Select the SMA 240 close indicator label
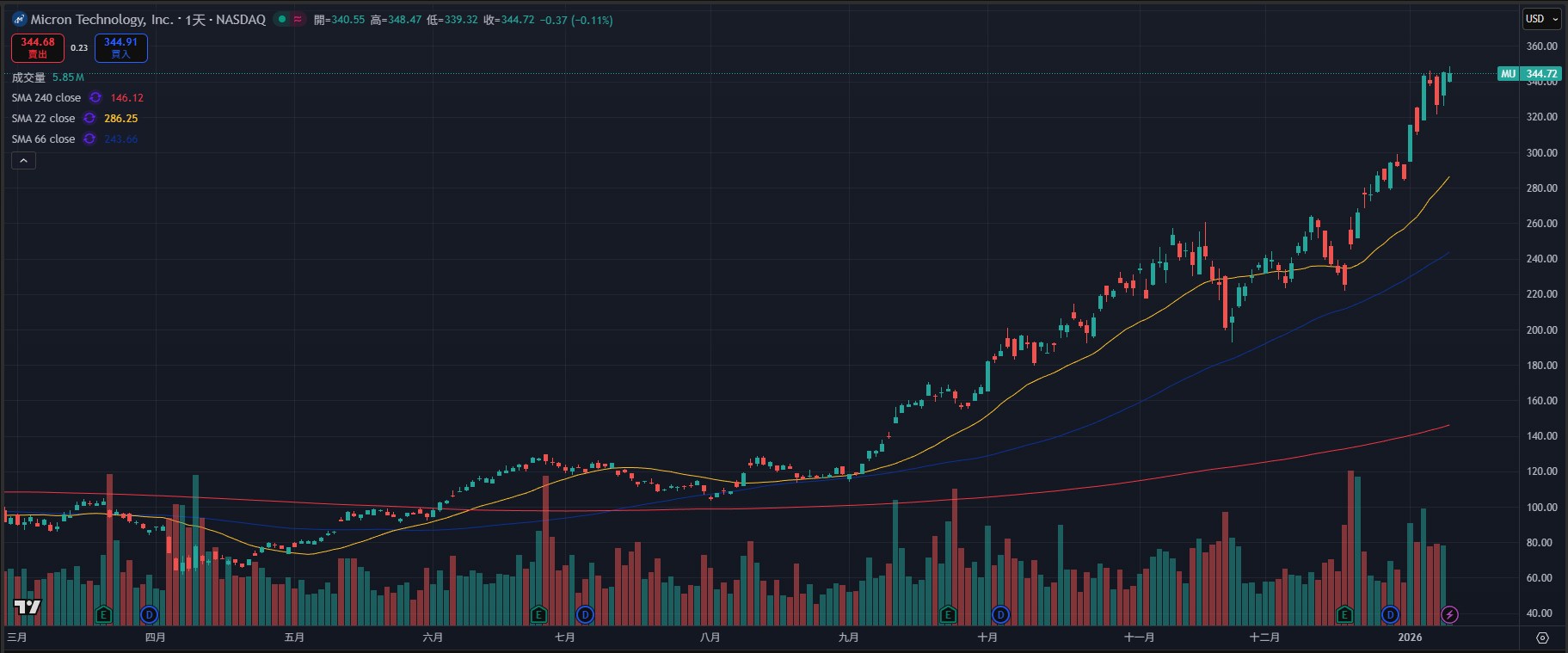The width and height of the screenshot is (1568, 653). 46,98
